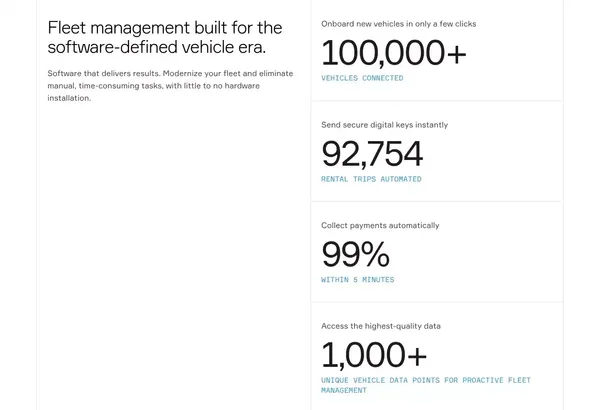The height and width of the screenshot is (410, 600).
Task: Click 'software-defined vehicle era.' heading line
Action: tap(157, 47)
